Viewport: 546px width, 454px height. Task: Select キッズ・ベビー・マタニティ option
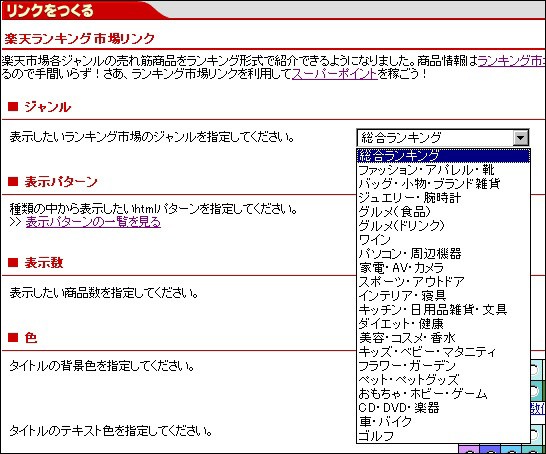(443, 352)
